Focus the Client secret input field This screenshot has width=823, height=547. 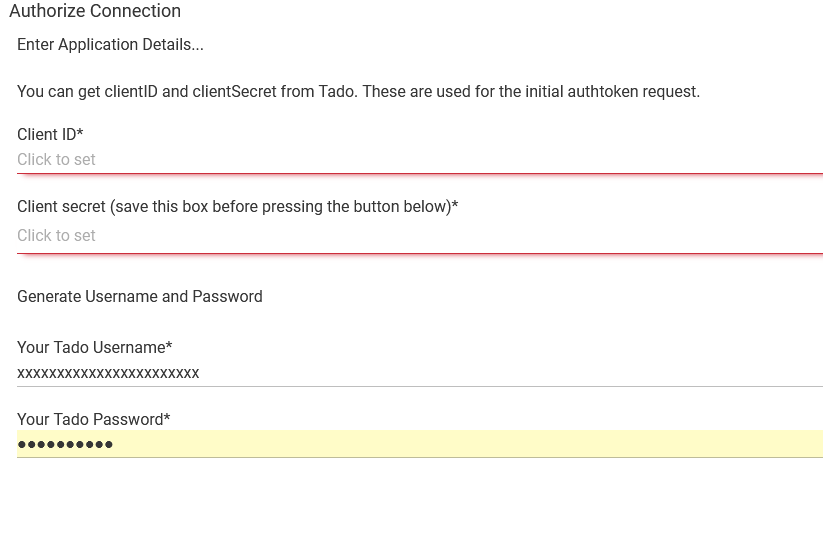[x=420, y=236]
